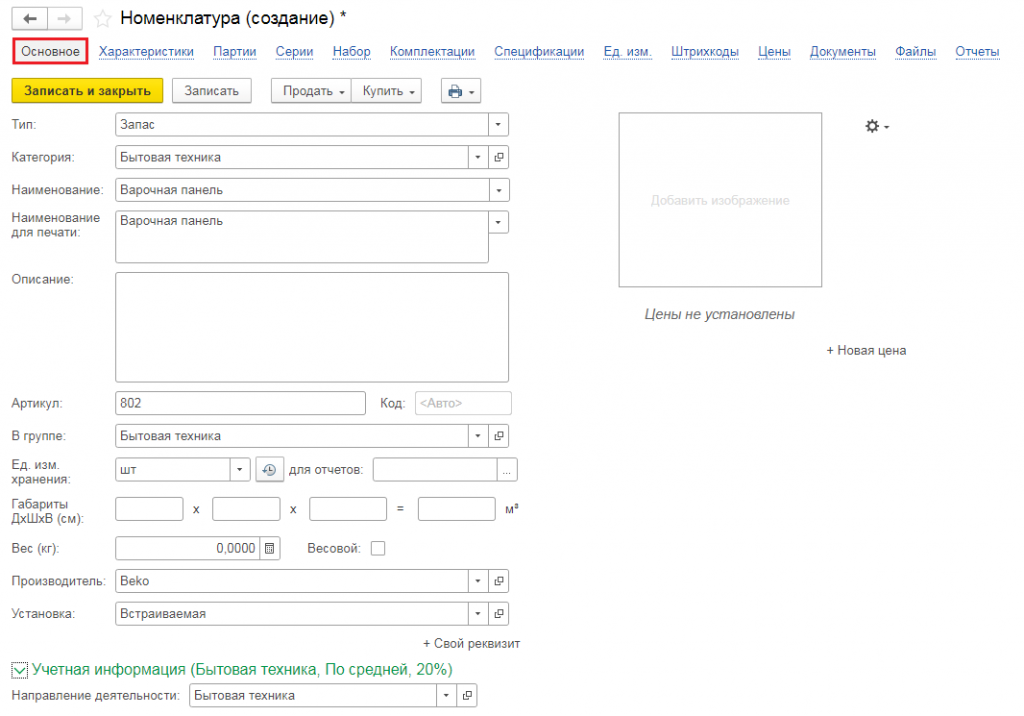Image resolution: width=1024 pixels, height=716 pixels.
Task: Expand the Ед. изм. хранения dropdown arrow
Action: (240, 470)
